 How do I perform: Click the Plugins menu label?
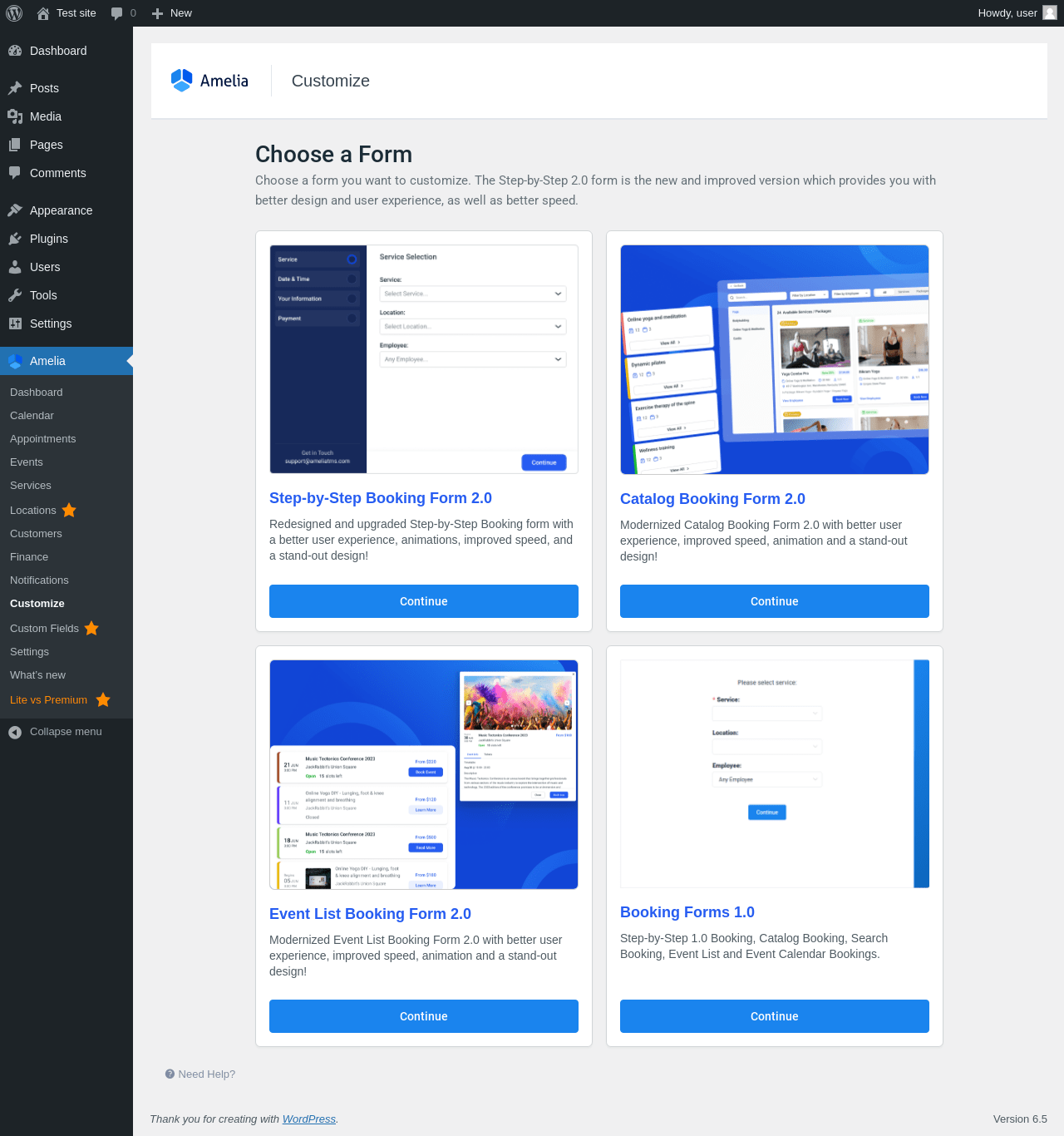[x=49, y=239]
